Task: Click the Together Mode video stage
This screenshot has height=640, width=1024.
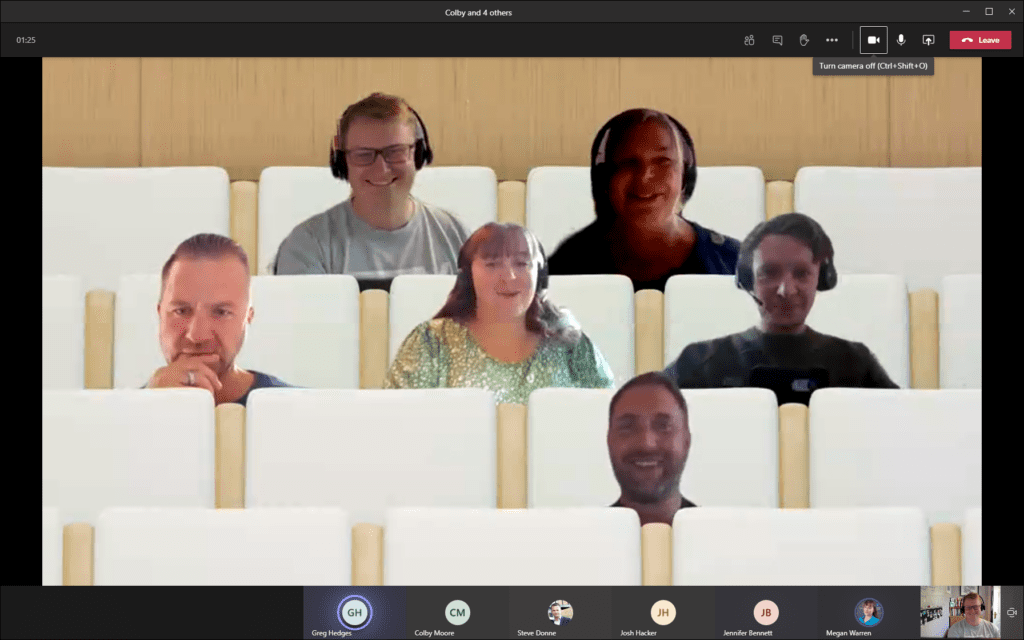Action: 511,321
